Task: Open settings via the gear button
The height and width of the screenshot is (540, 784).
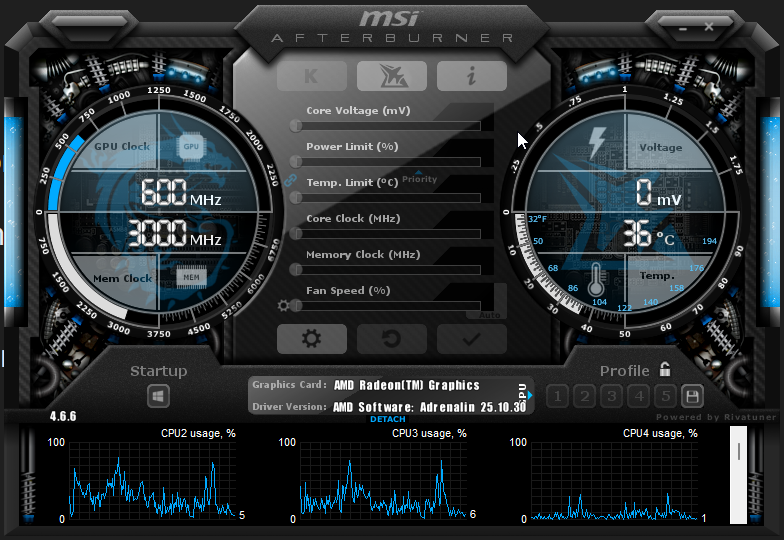Action: coord(312,338)
